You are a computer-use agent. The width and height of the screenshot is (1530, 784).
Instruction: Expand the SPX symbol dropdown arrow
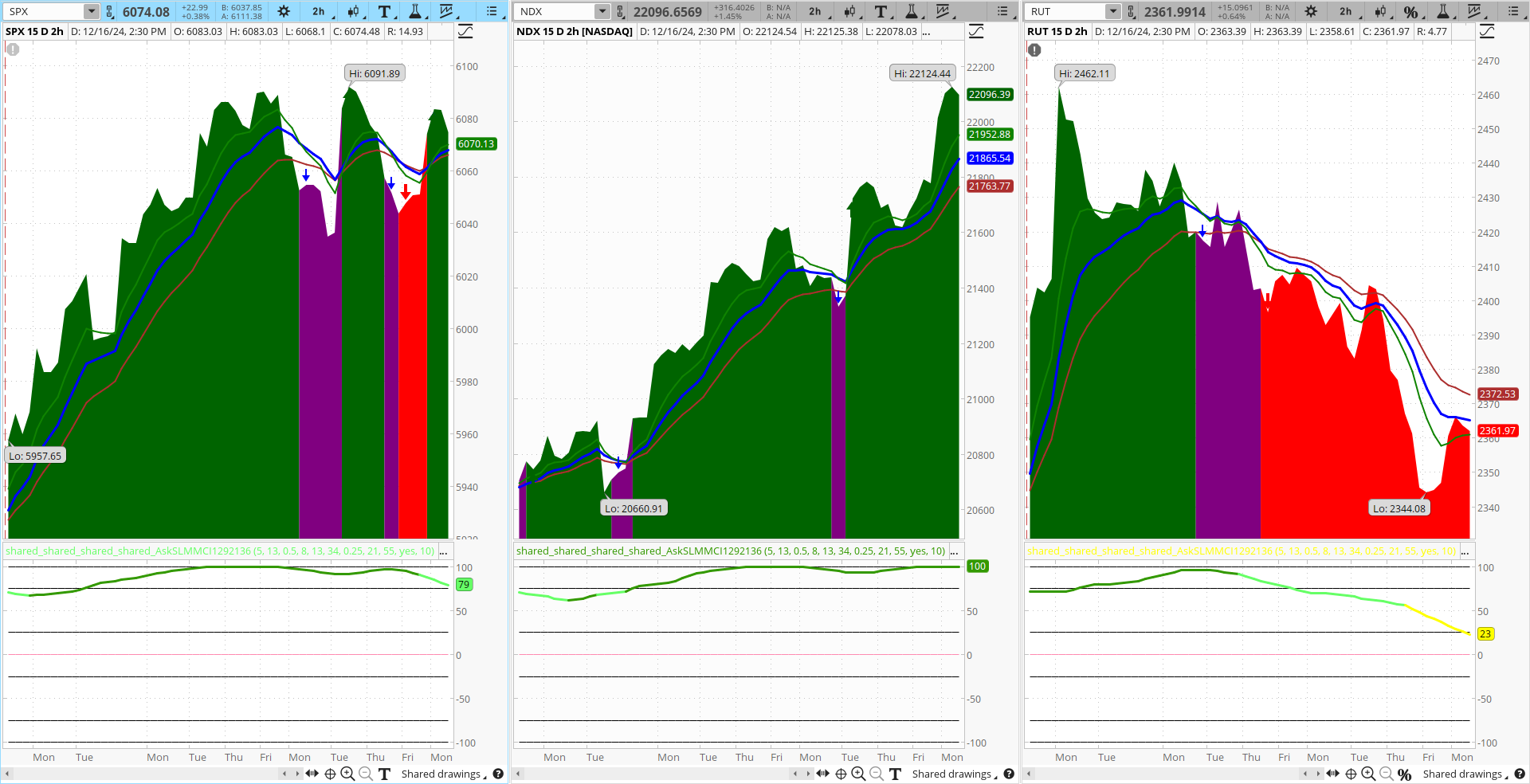coord(91,11)
